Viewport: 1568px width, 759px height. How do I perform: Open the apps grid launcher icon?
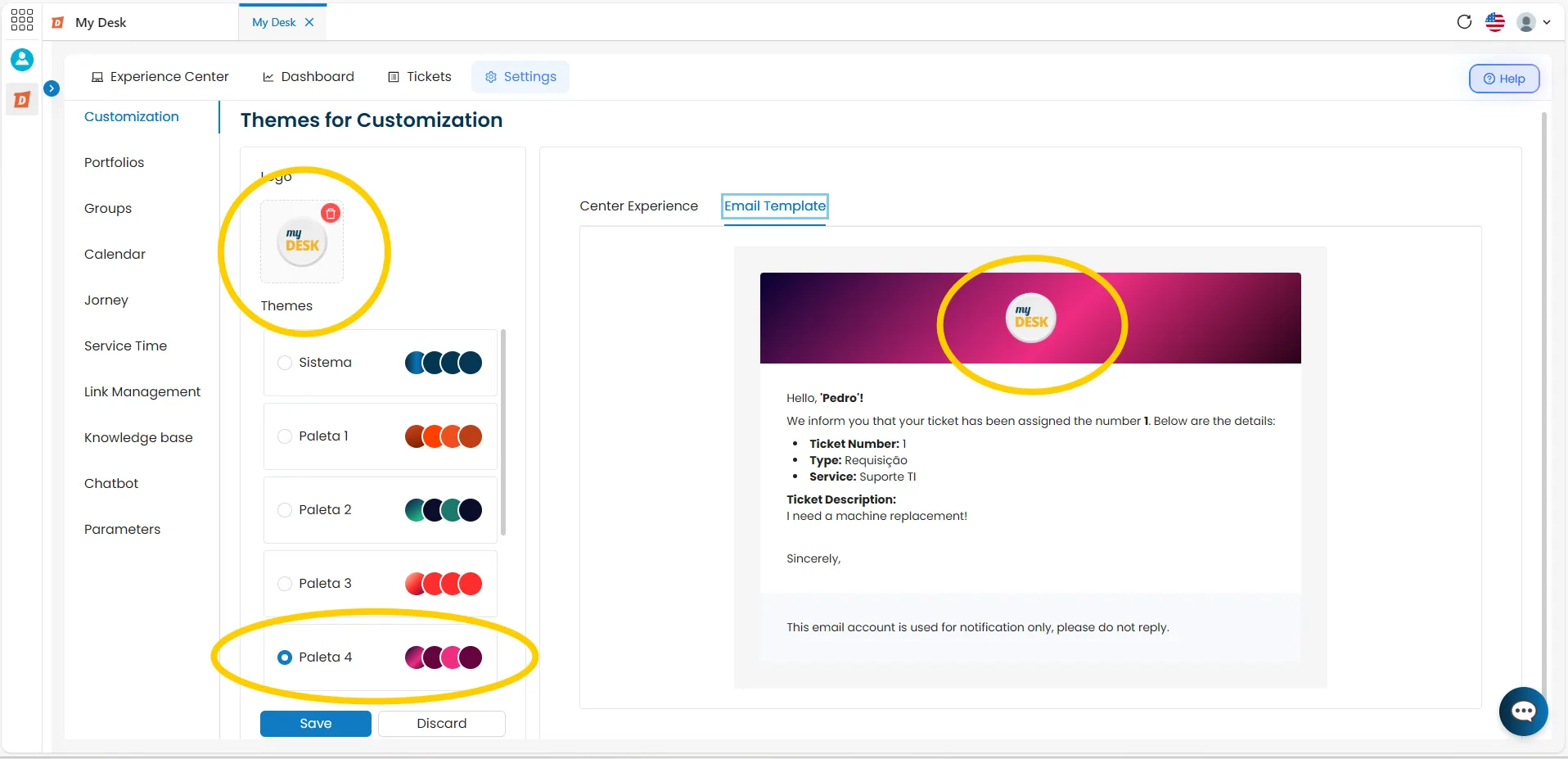click(x=22, y=20)
